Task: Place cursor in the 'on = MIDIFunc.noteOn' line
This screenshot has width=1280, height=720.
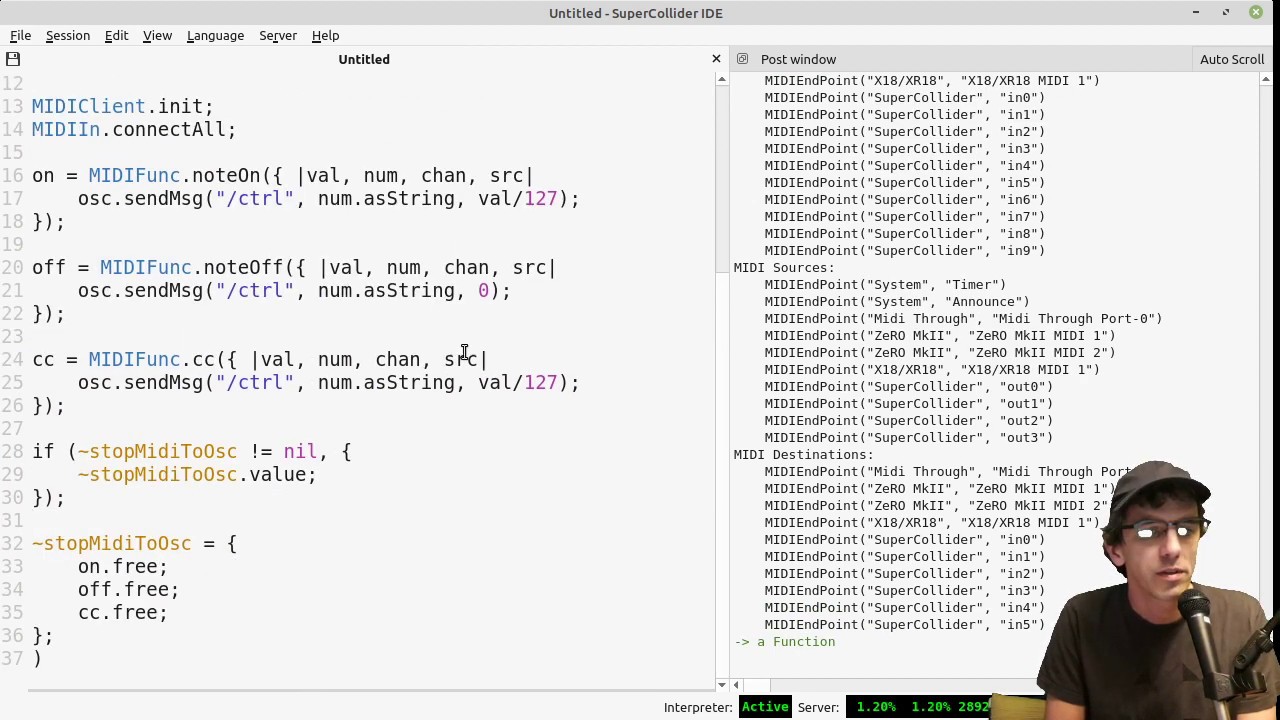Action: tap(283, 175)
